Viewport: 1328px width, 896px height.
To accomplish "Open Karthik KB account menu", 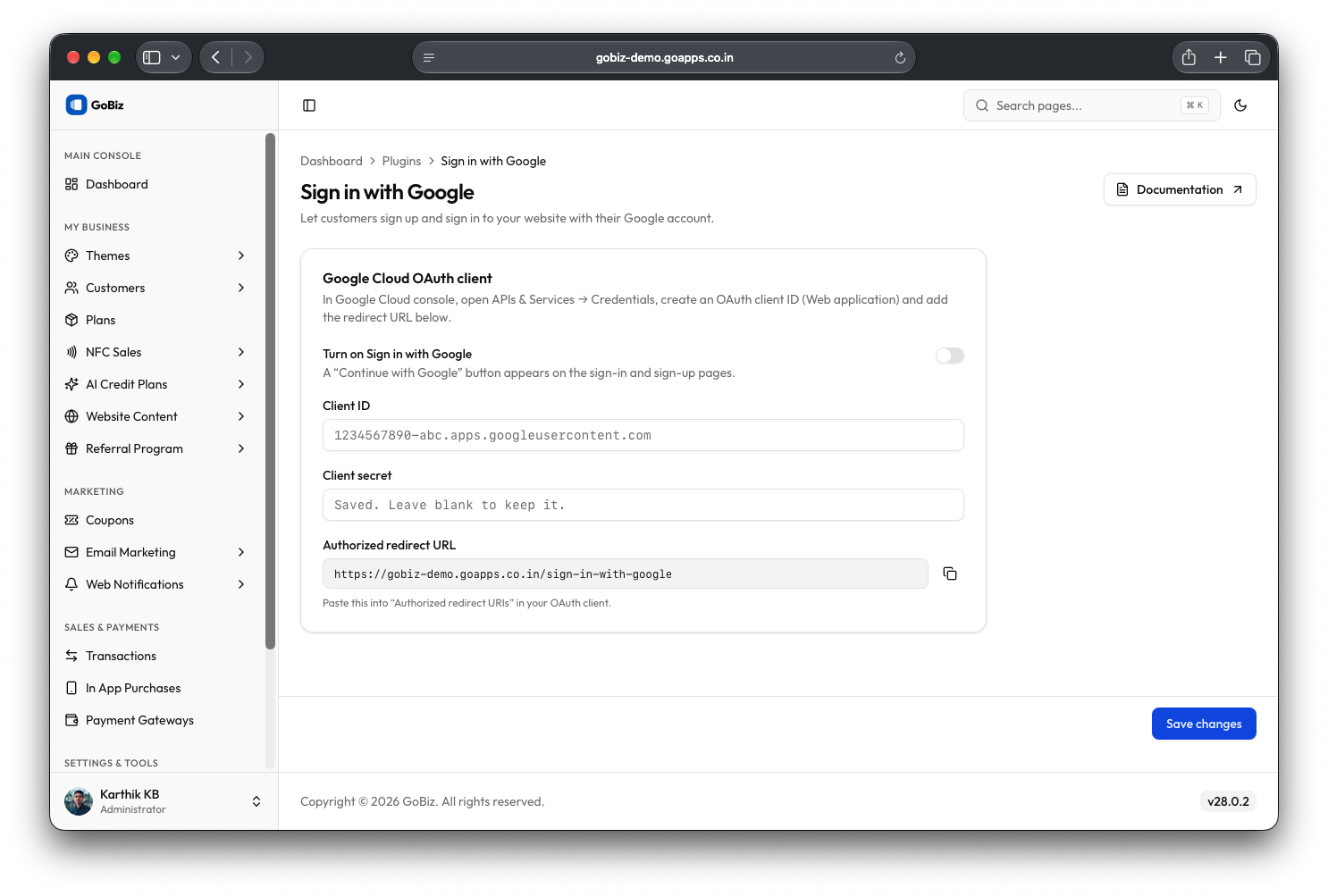I will tap(164, 801).
